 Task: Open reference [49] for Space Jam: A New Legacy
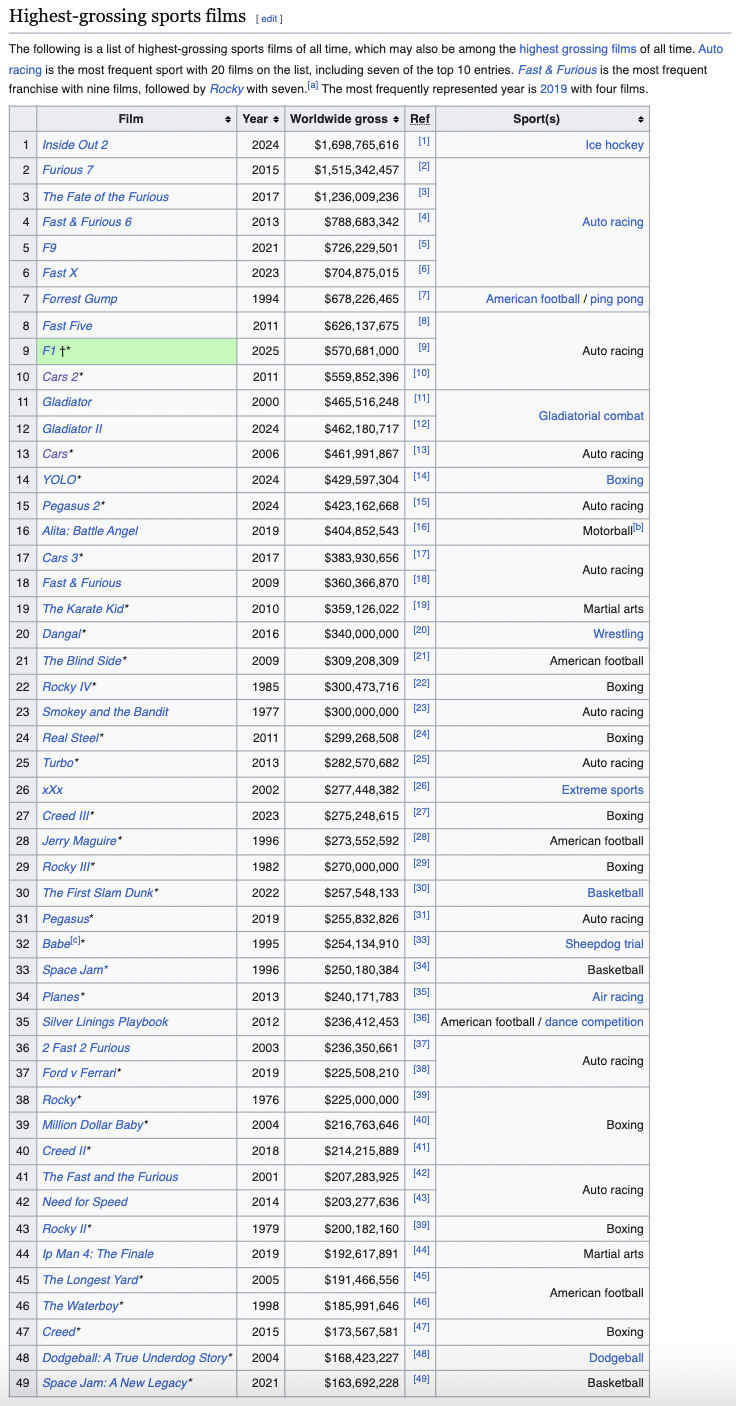(422, 1380)
